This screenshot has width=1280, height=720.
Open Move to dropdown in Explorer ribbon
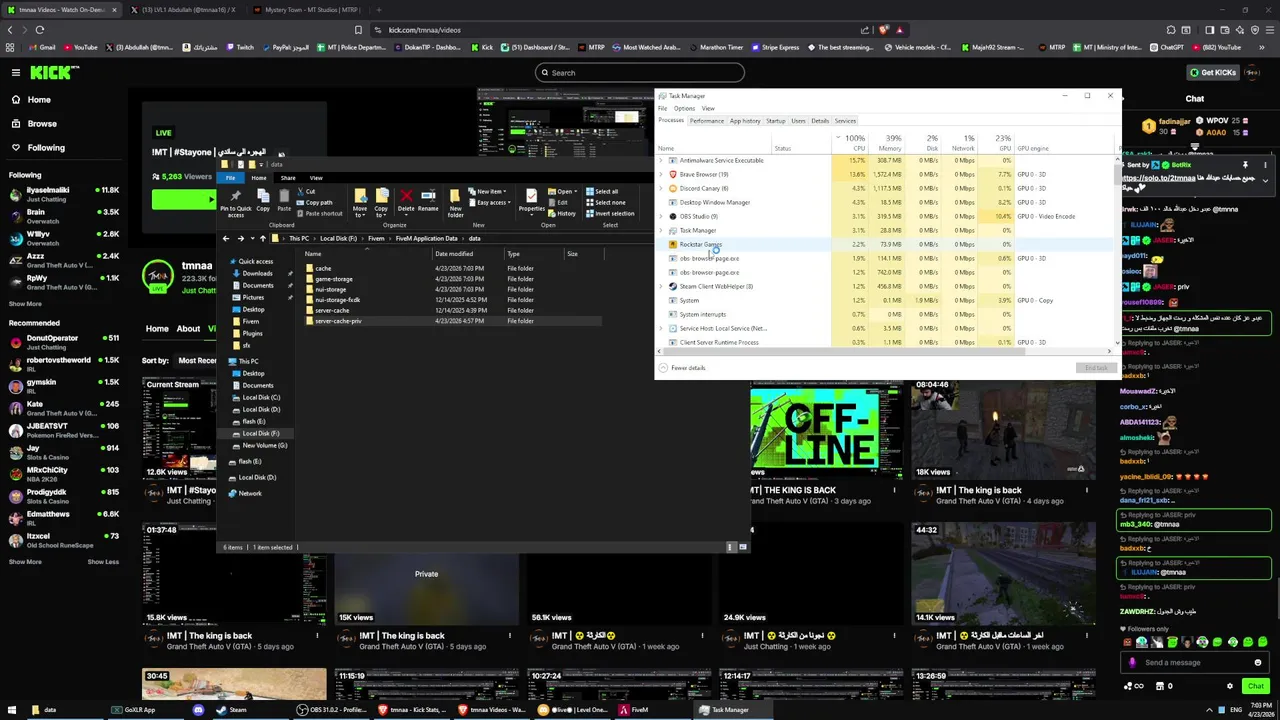coord(360,203)
